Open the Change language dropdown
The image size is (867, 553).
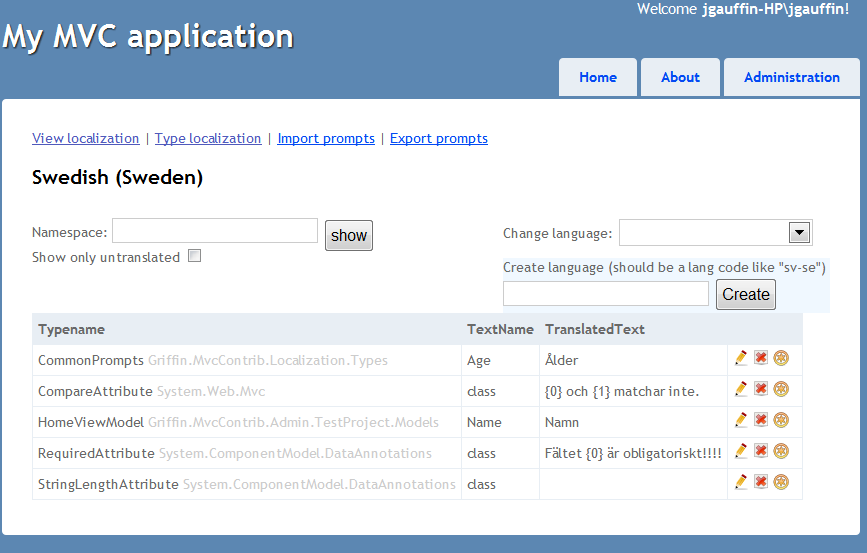[x=715, y=233]
